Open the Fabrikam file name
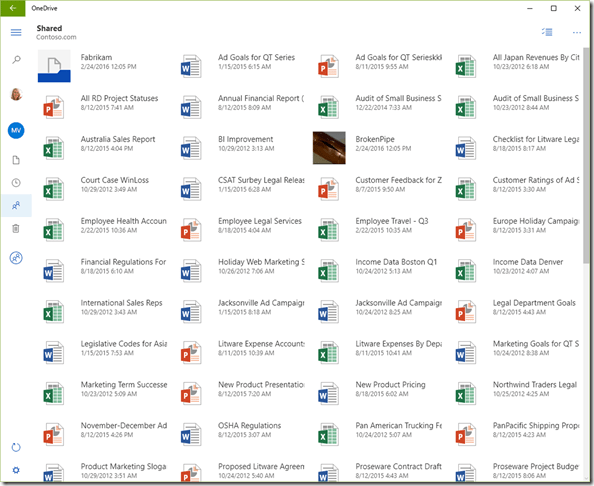 [96, 57]
